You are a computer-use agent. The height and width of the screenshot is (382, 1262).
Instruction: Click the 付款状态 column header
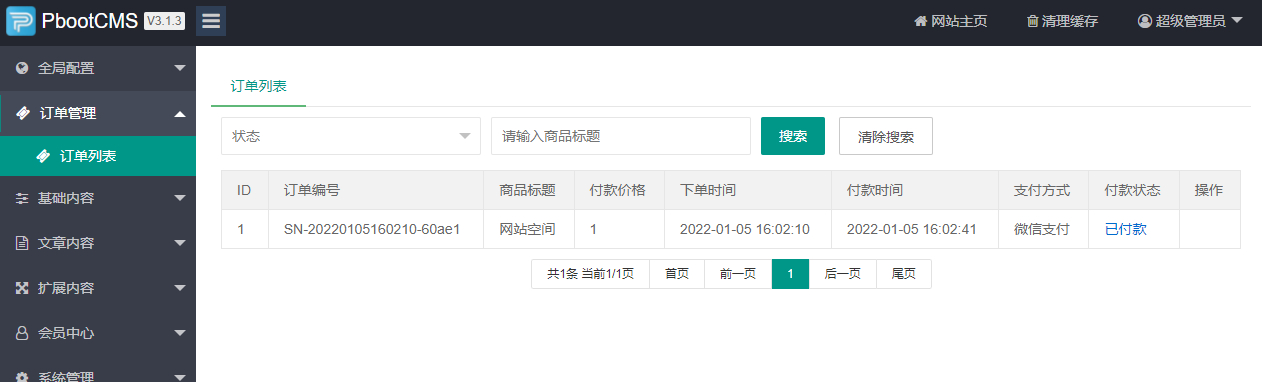(1133, 190)
